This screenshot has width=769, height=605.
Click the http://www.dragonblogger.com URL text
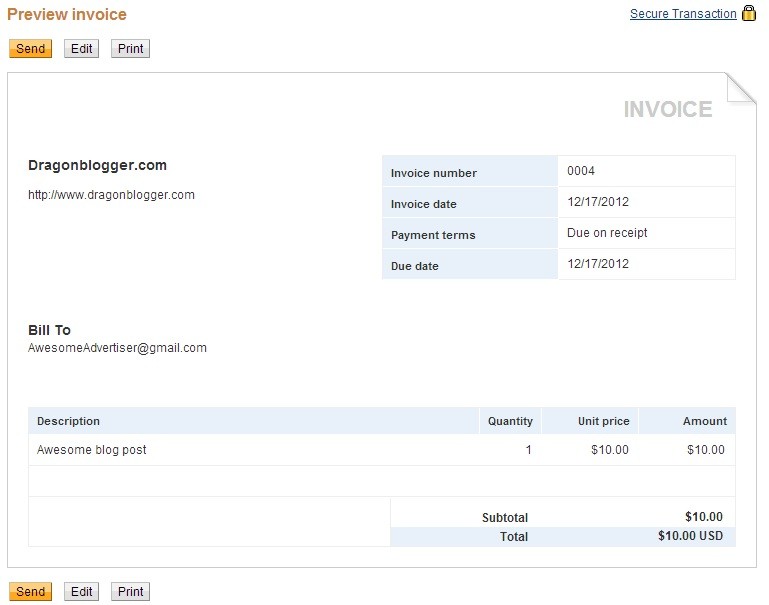[x=111, y=195]
